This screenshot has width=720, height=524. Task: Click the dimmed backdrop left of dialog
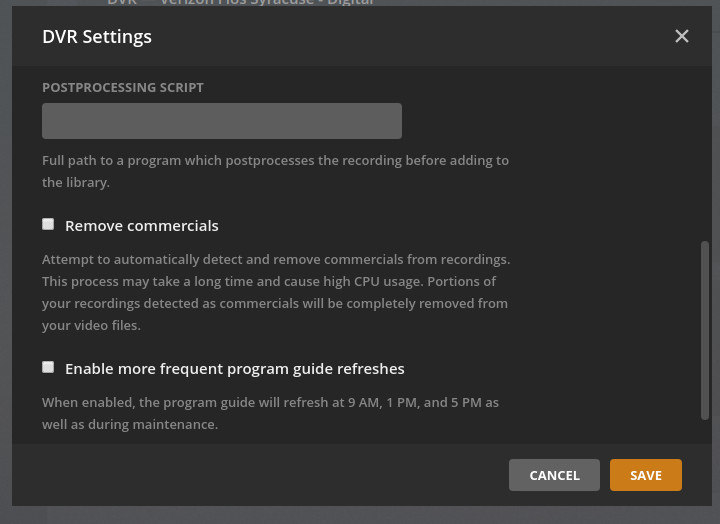(5, 260)
